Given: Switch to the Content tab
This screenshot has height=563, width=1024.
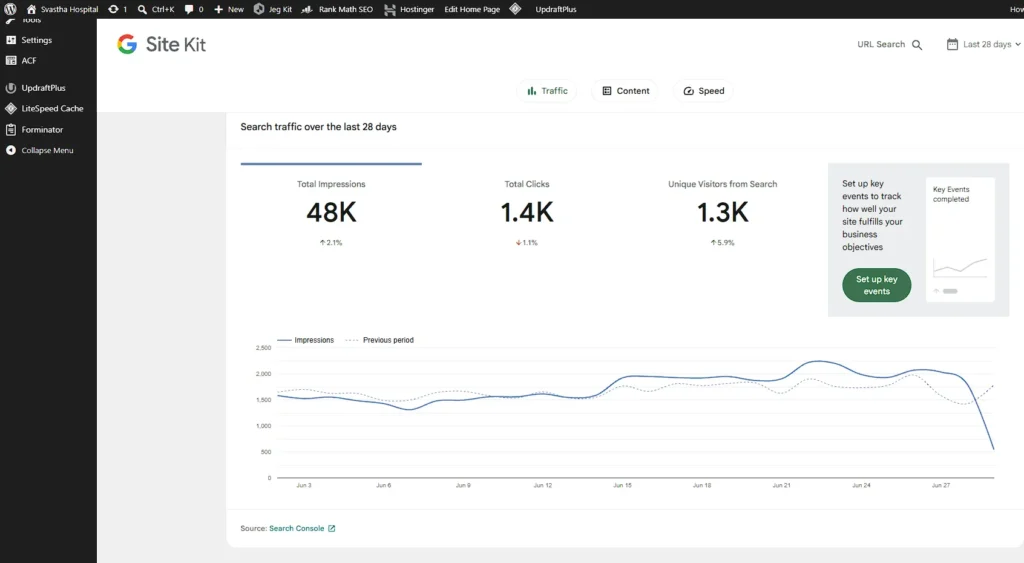Looking at the screenshot, I should (x=626, y=91).
